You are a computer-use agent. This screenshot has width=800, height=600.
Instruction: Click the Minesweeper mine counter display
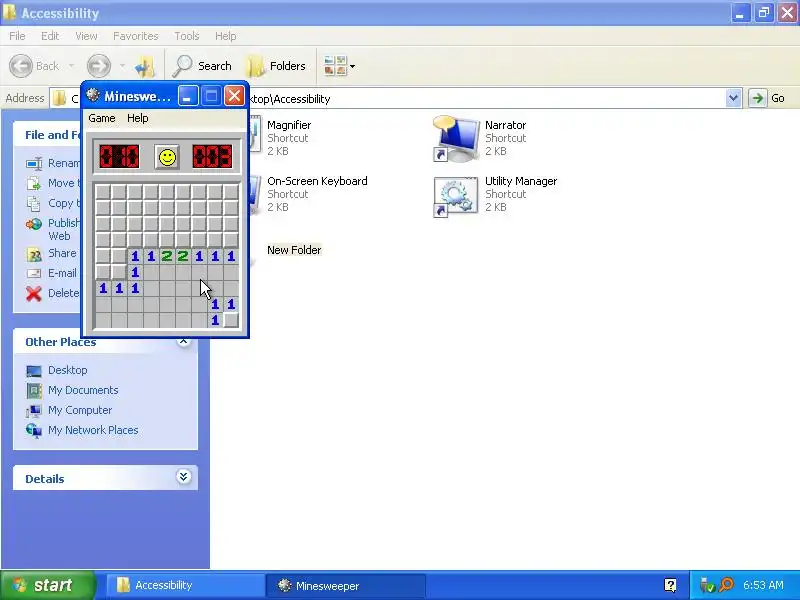point(119,157)
